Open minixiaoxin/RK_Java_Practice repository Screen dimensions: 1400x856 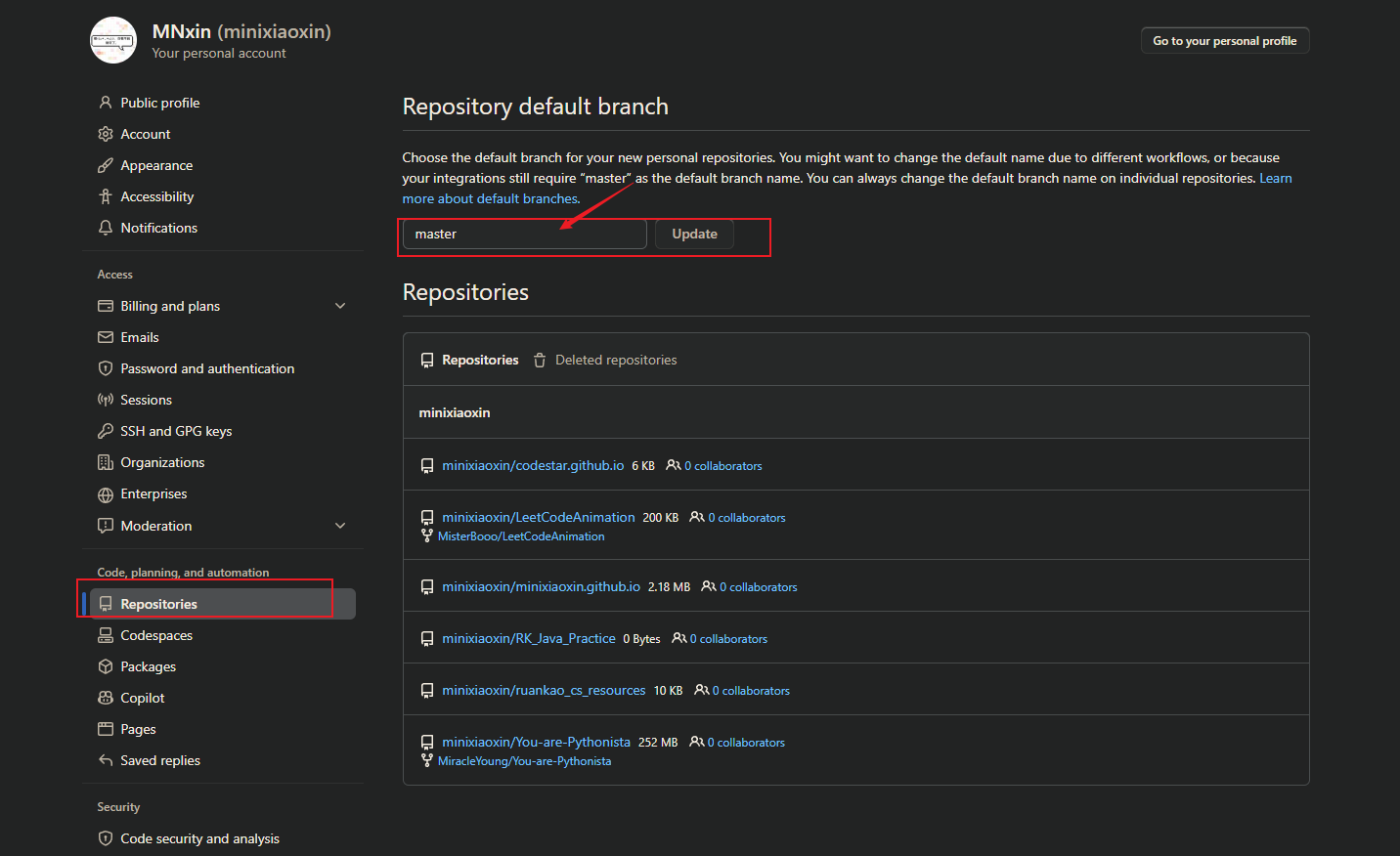tap(529, 639)
